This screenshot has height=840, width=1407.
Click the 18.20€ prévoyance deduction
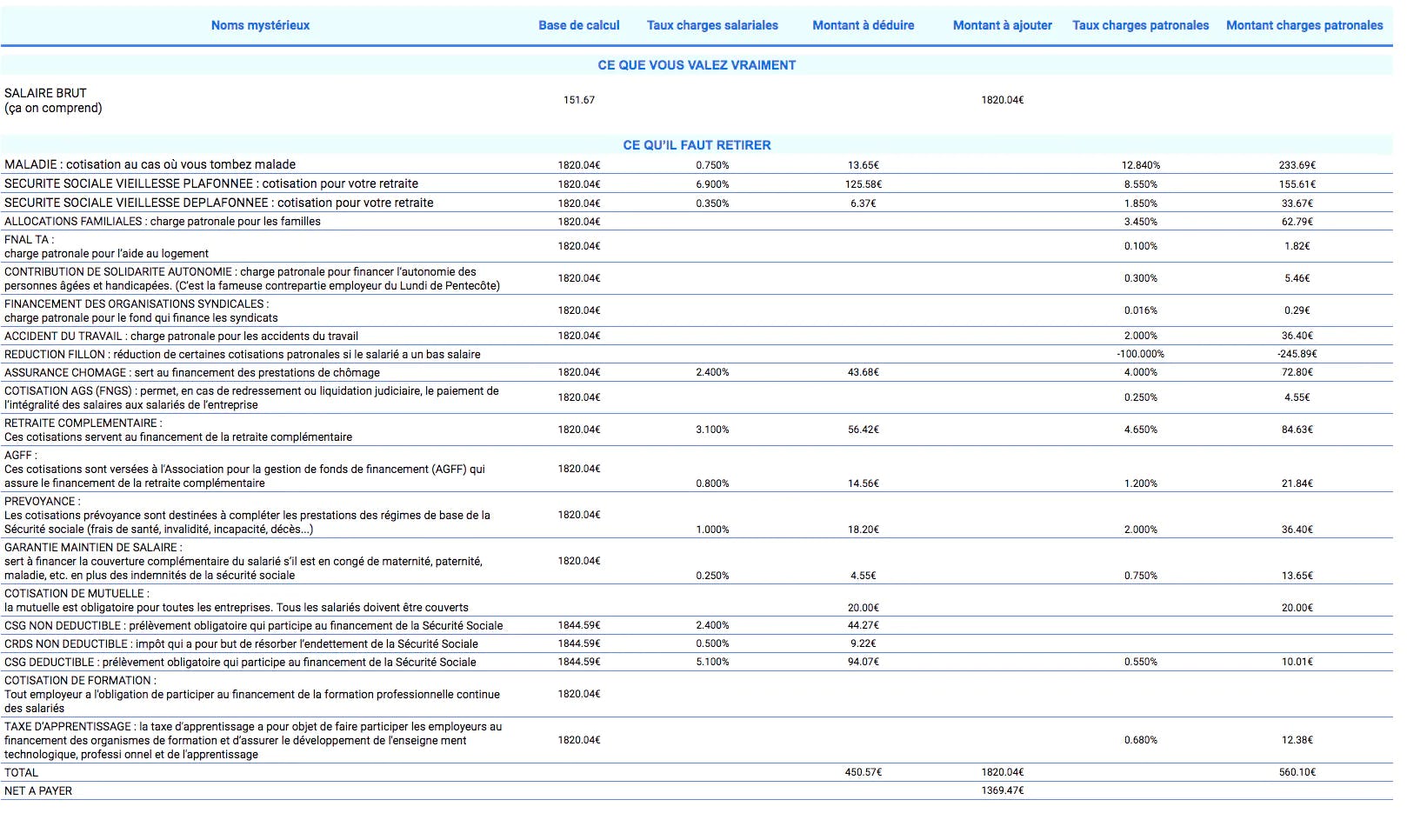pos(864,530)
